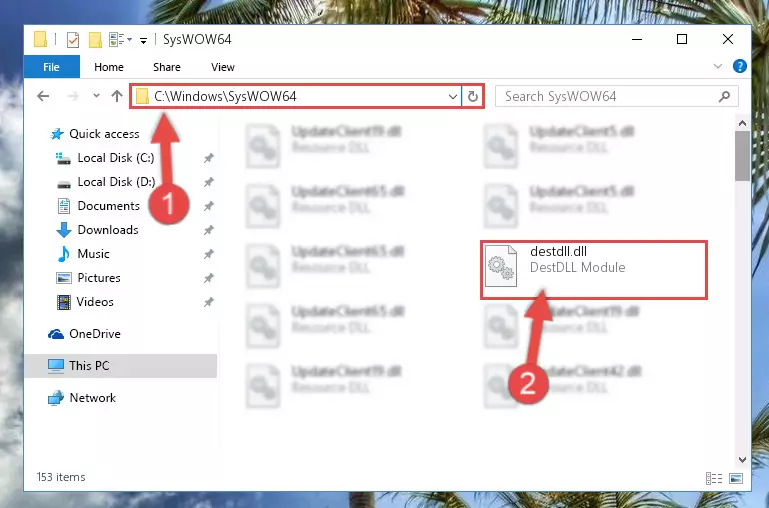Expand the ribbon with the chevron

[x=718, y=66]
